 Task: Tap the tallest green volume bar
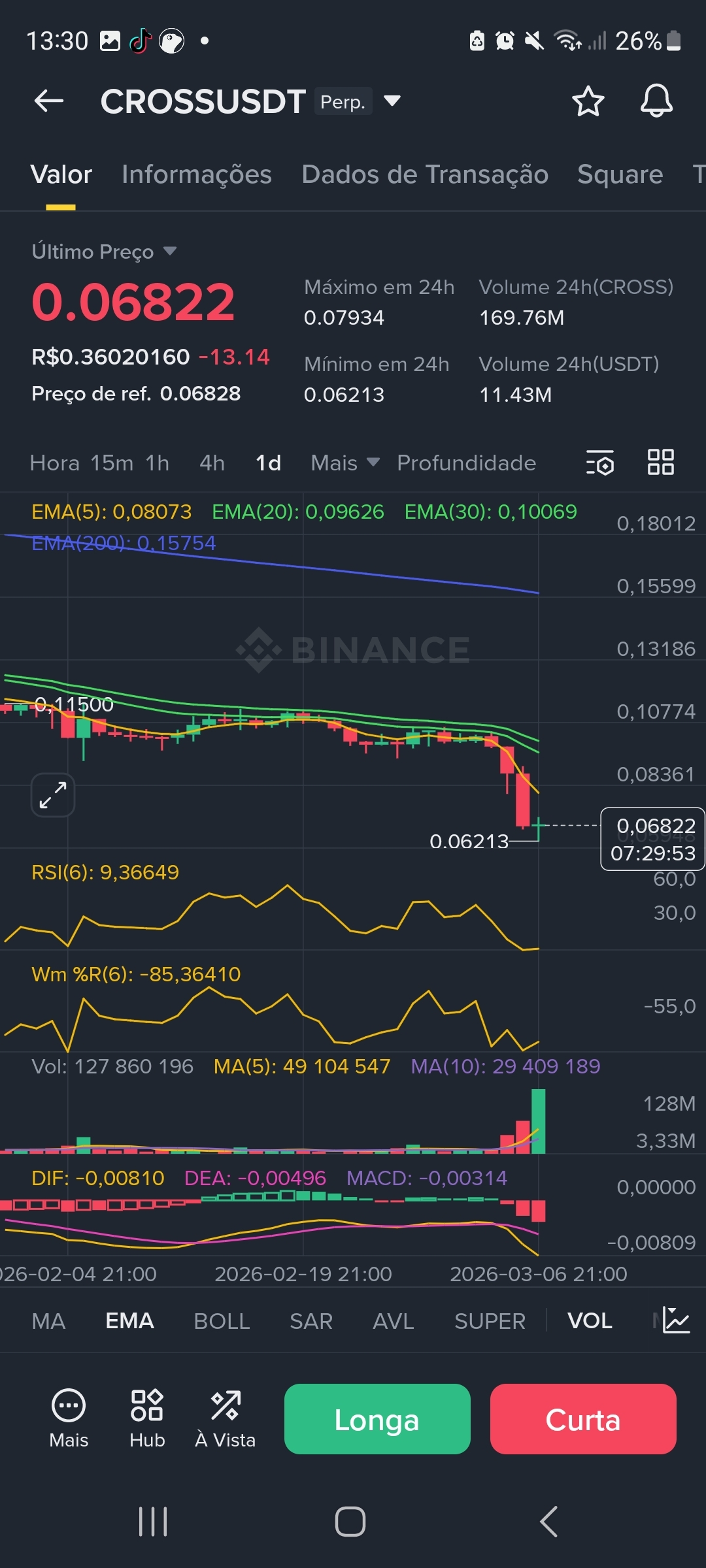click(x=539, y=1121)
